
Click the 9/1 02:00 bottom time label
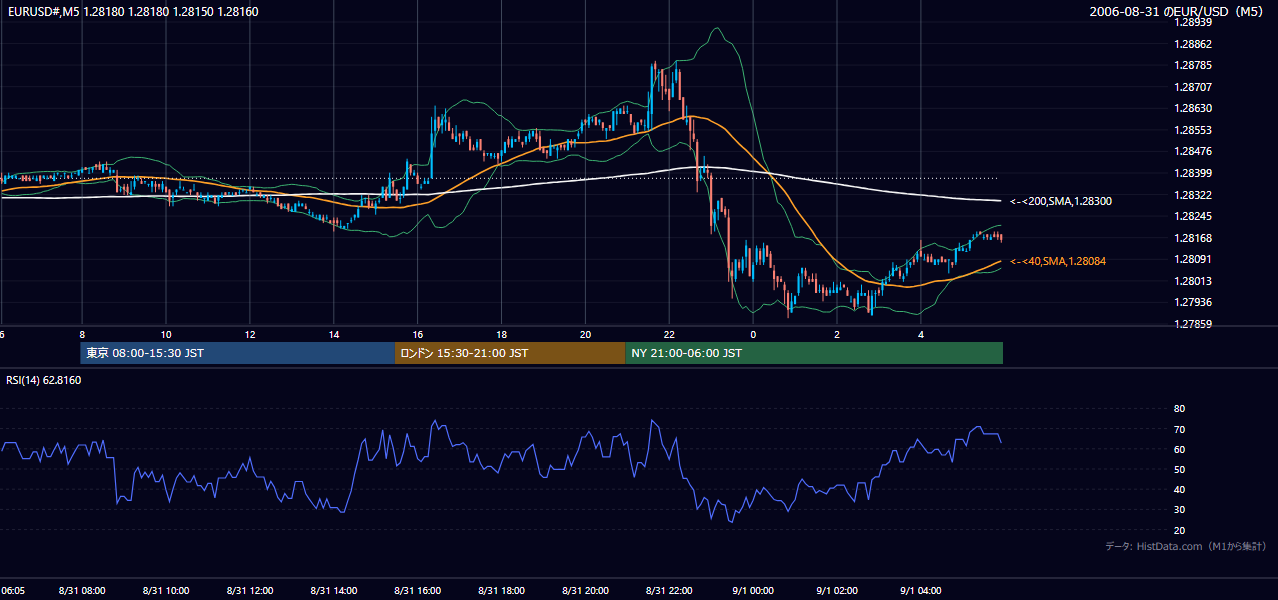point(837,591)
